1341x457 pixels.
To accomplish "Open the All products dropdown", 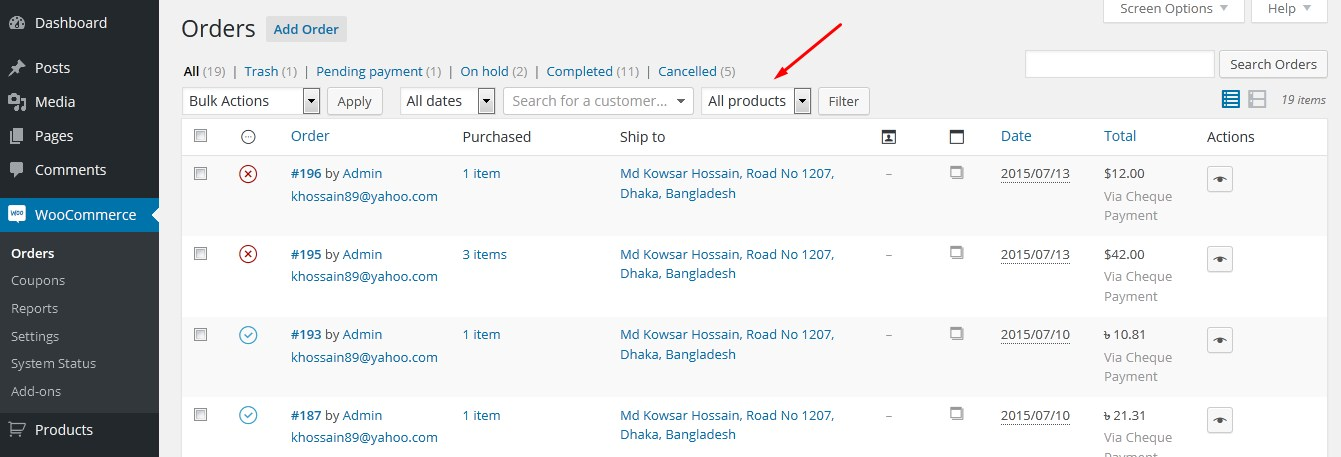I will pyautogui.click(x=756, y=101).
